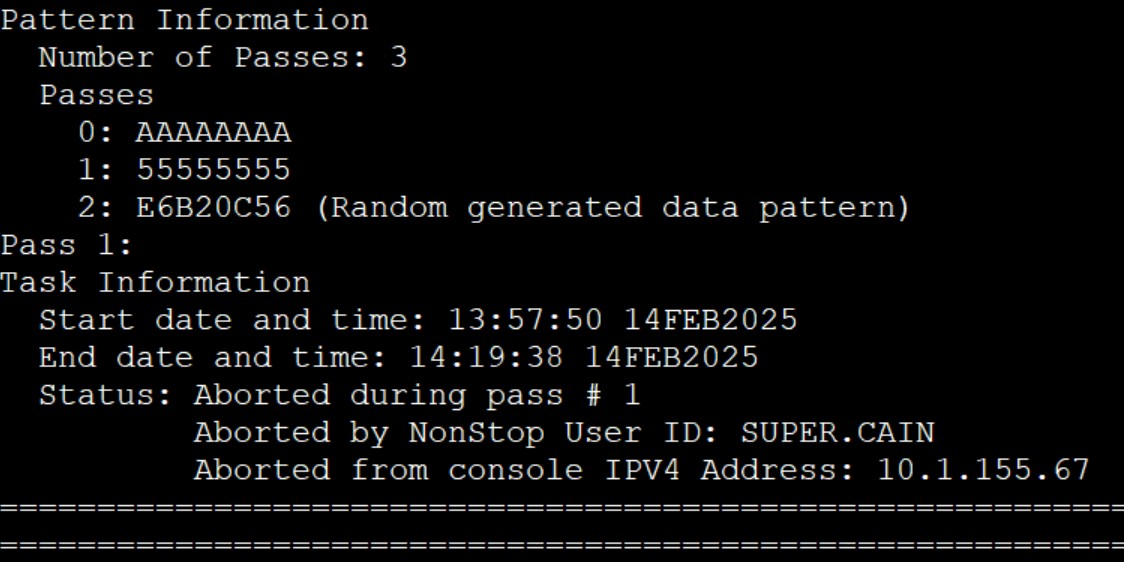Image resolution: width=1124 pixels, height=562 pixels.
Task: Click the Number of Passes: 3 line
Action: pos(223,57)
